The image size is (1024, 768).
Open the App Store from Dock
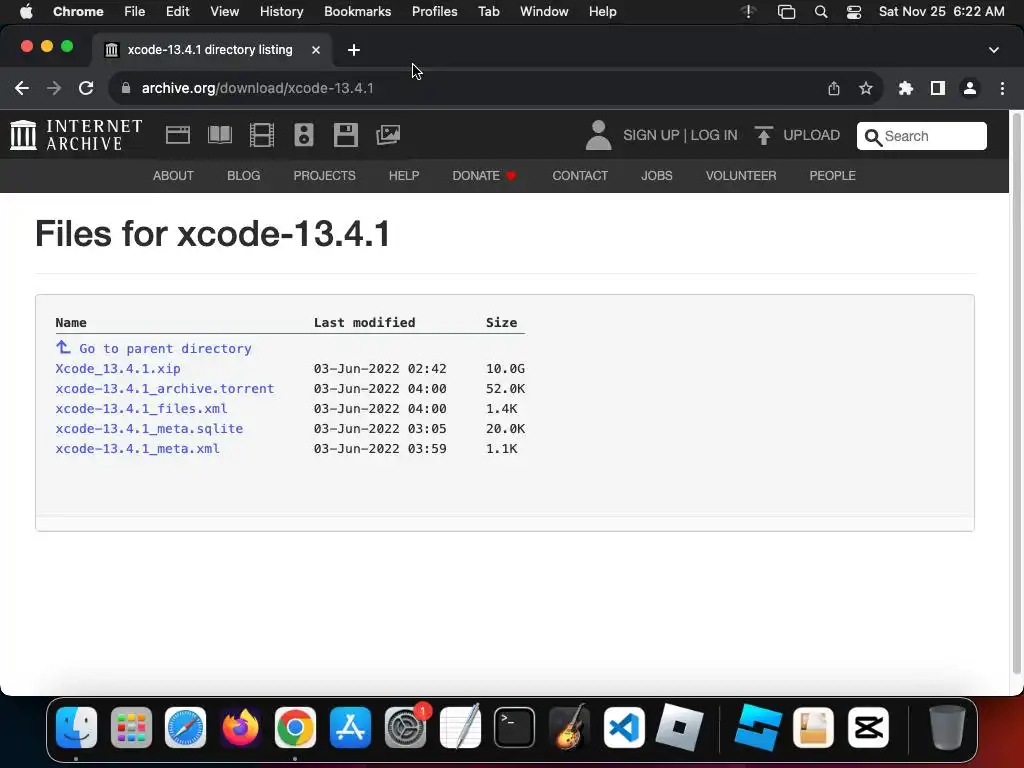[350, 727]
